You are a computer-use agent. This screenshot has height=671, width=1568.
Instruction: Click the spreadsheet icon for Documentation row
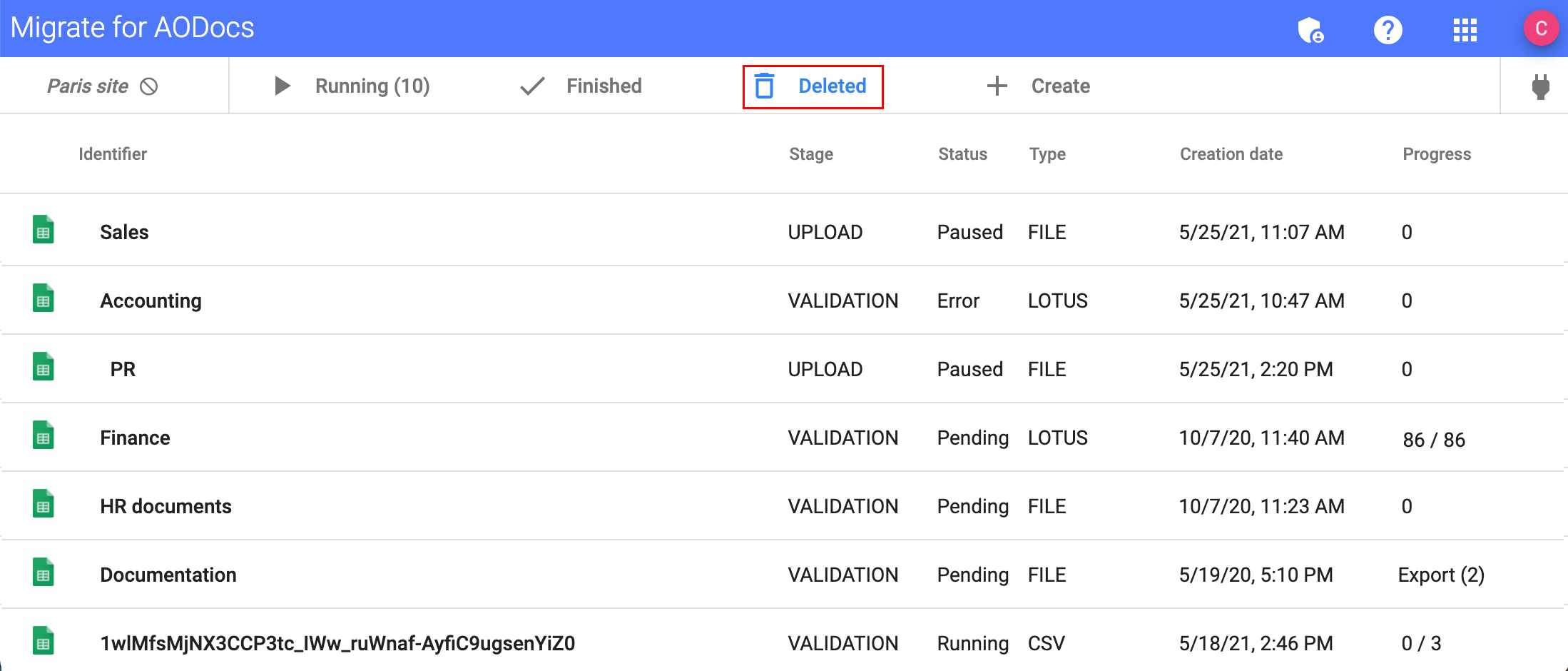coord(44,572)
